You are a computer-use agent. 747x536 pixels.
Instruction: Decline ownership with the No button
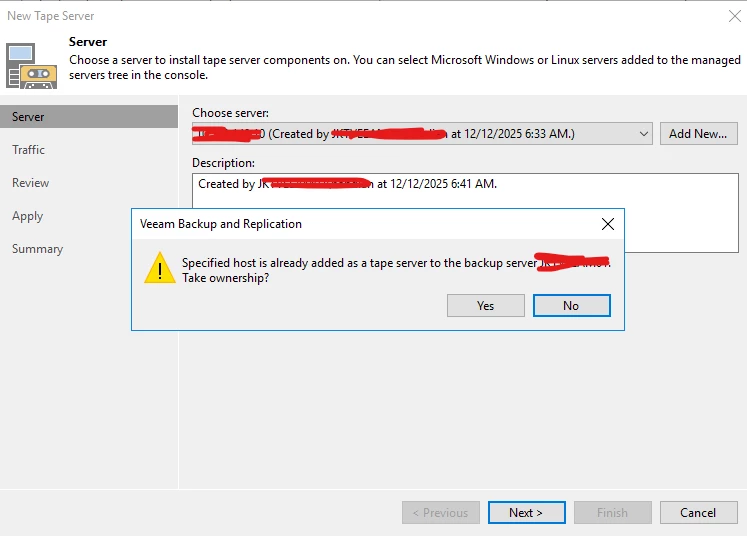point(571,305)
